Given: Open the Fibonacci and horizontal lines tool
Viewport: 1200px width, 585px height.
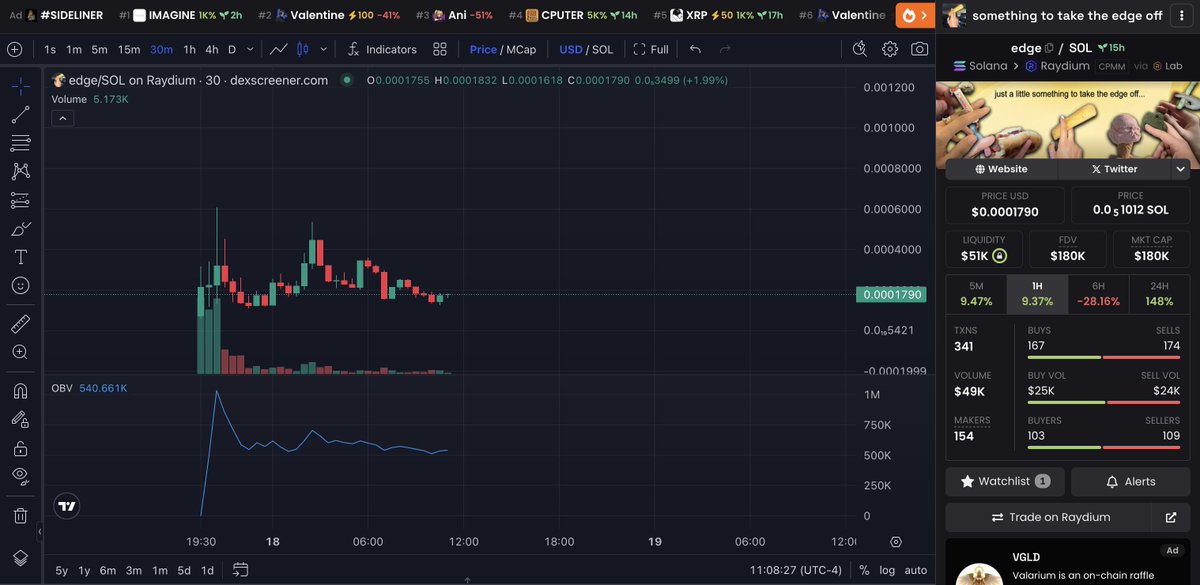Looking at the screenshot, I should (x=20, y=143).
